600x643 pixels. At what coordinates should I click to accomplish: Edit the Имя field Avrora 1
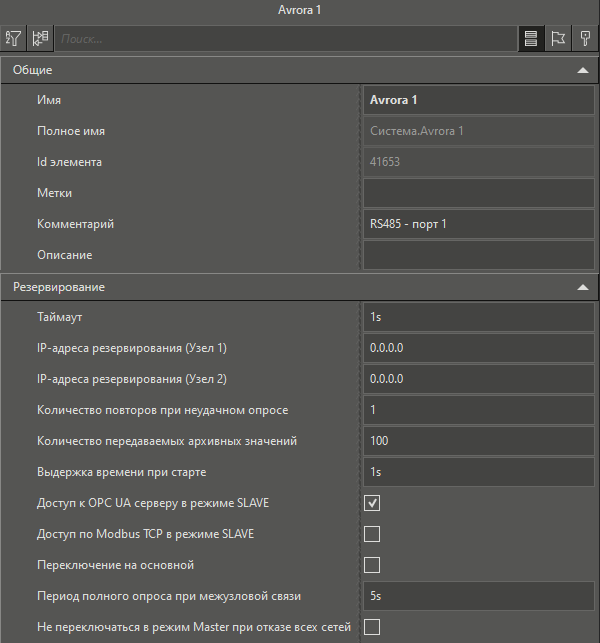point(479,100)
